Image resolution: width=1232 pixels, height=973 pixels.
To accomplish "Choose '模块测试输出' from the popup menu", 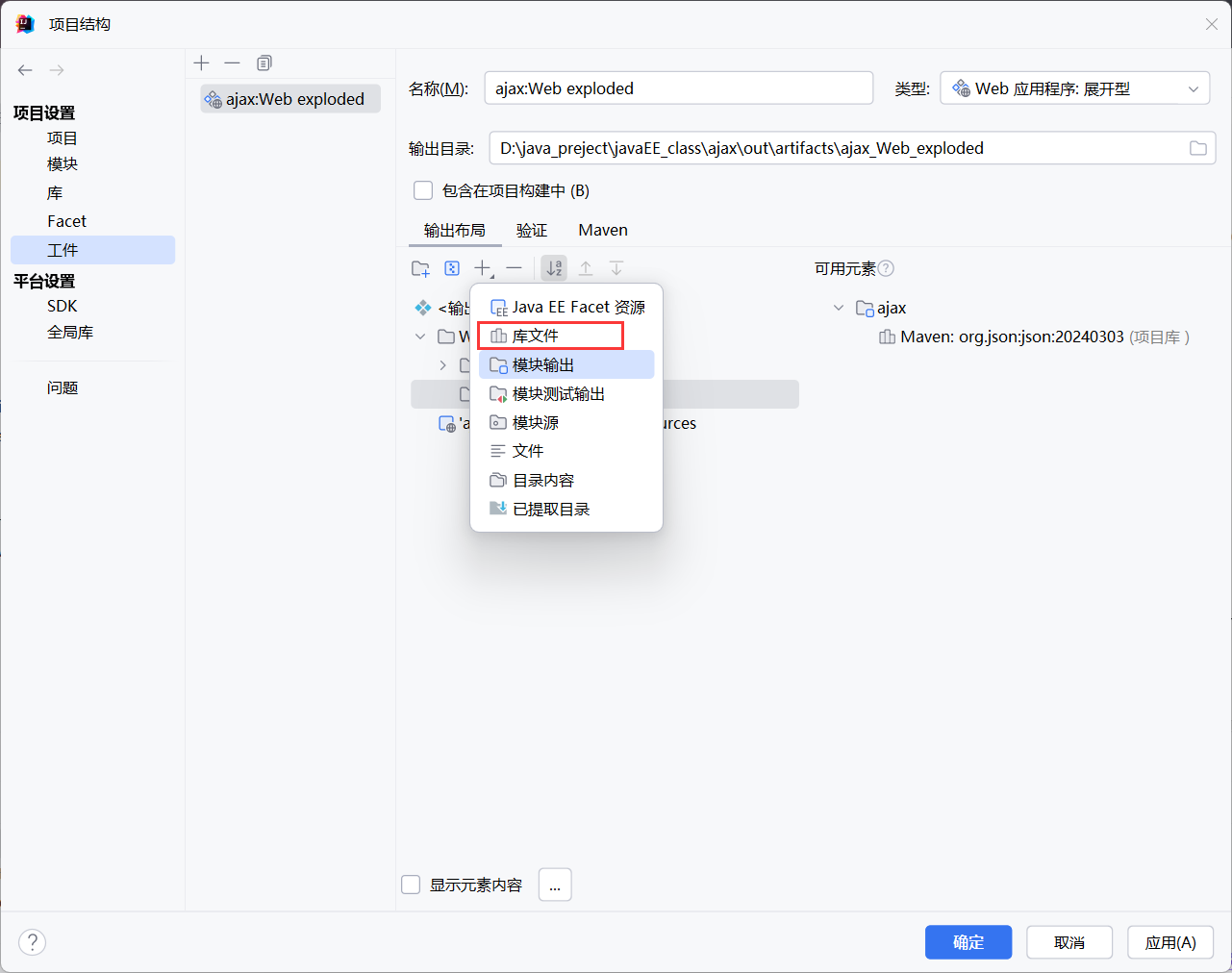I will [566, 394].
